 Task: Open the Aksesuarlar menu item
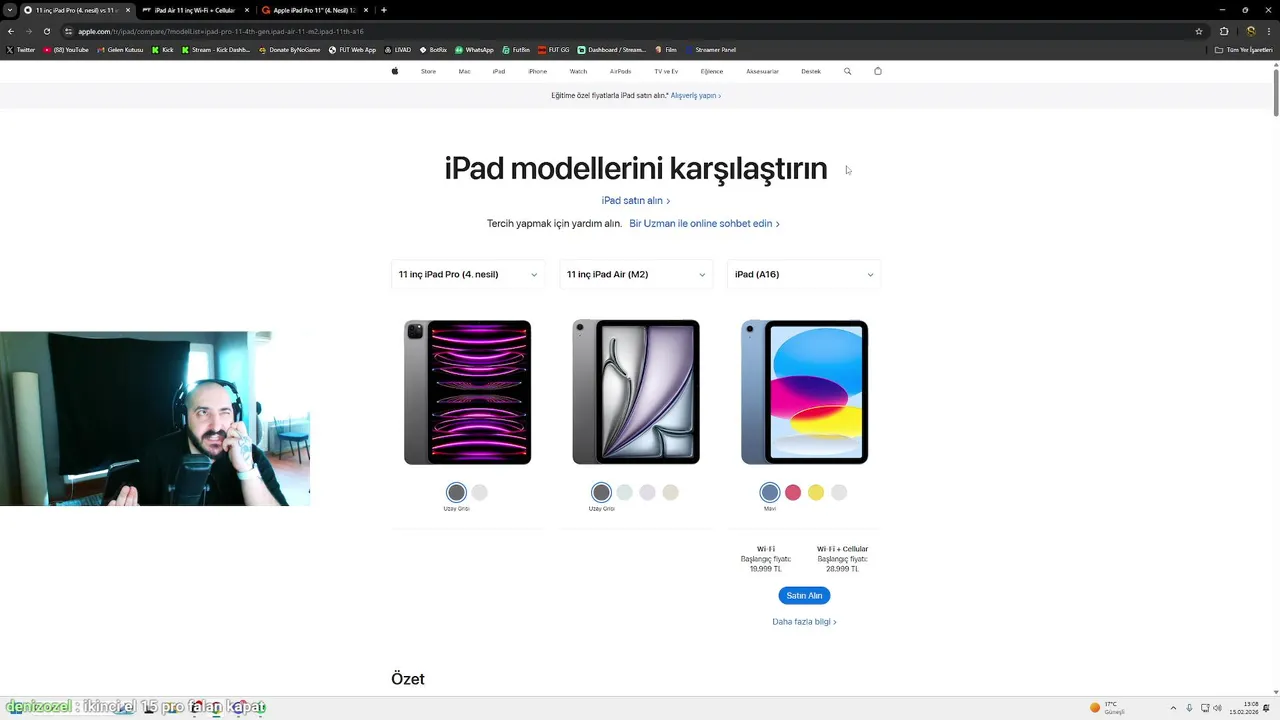pyautogui.click(x=762, y=71)
